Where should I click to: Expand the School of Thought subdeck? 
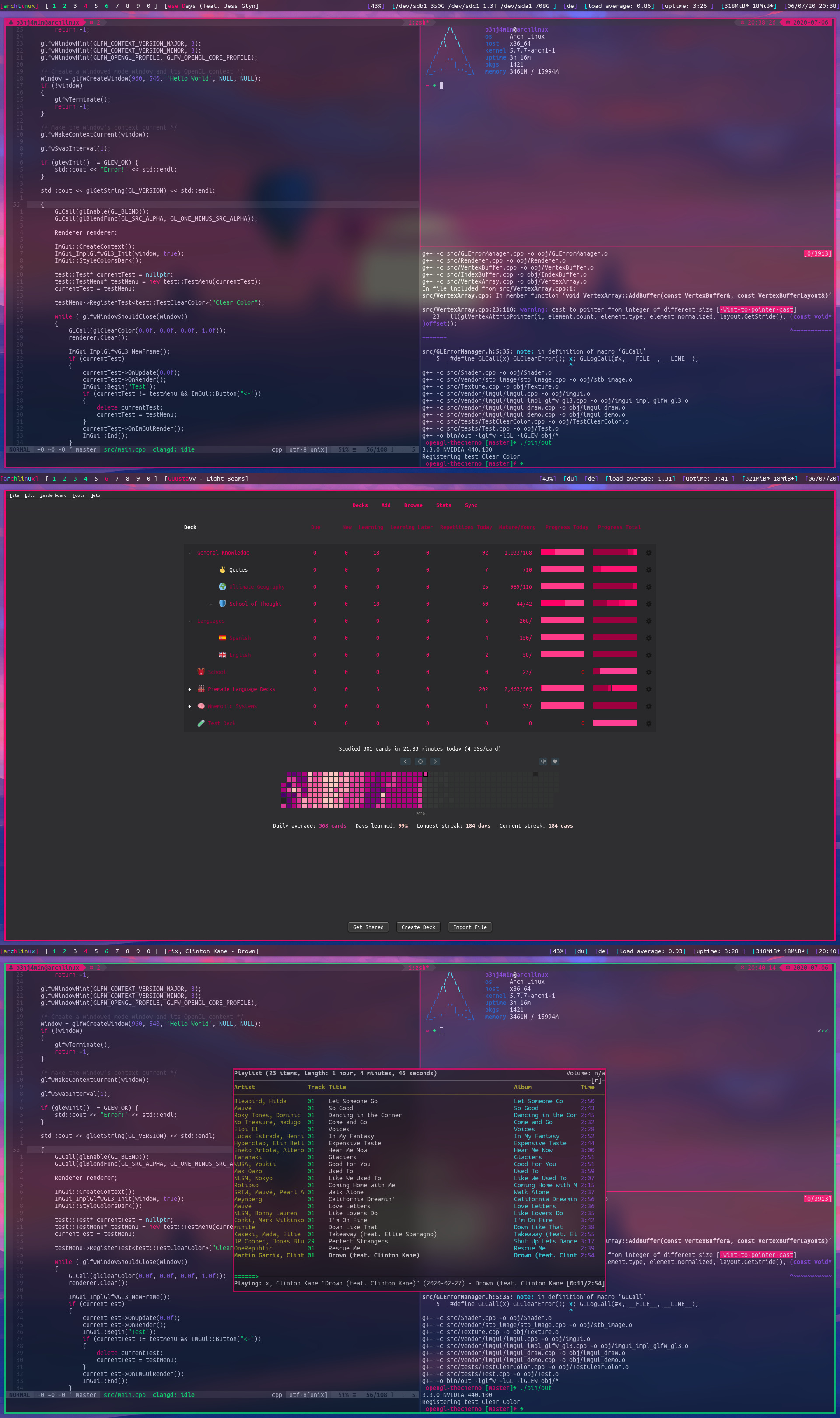pyautogui.click(x=211, y=604)
